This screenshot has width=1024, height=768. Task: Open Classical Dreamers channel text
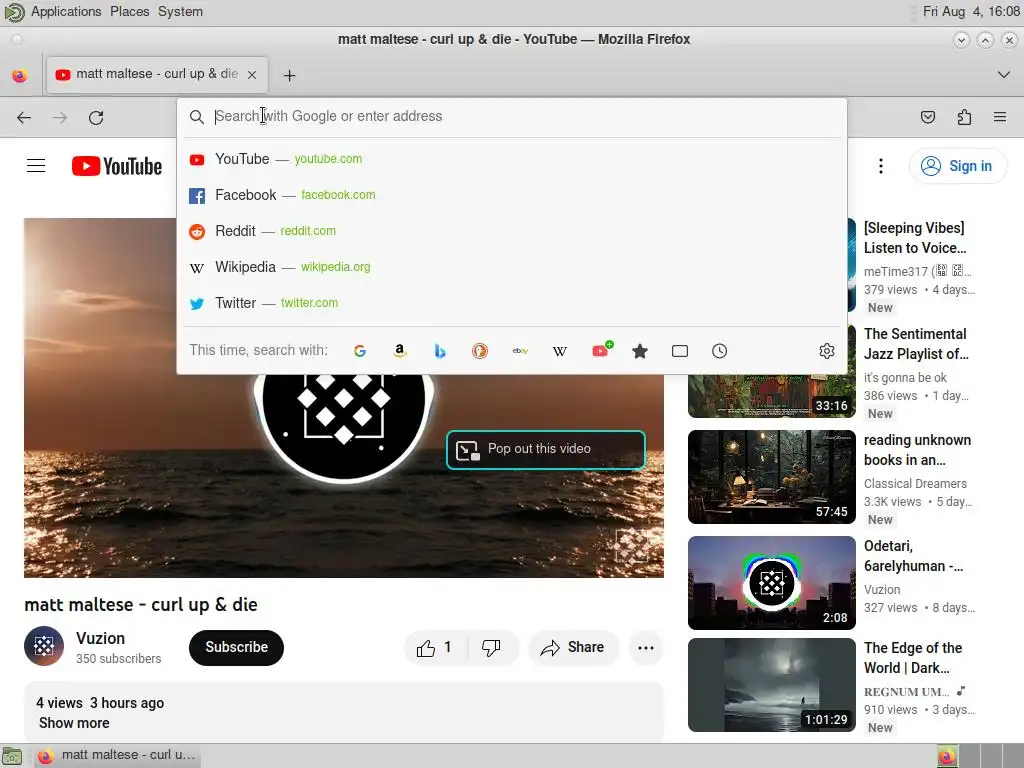coord(915,484)
